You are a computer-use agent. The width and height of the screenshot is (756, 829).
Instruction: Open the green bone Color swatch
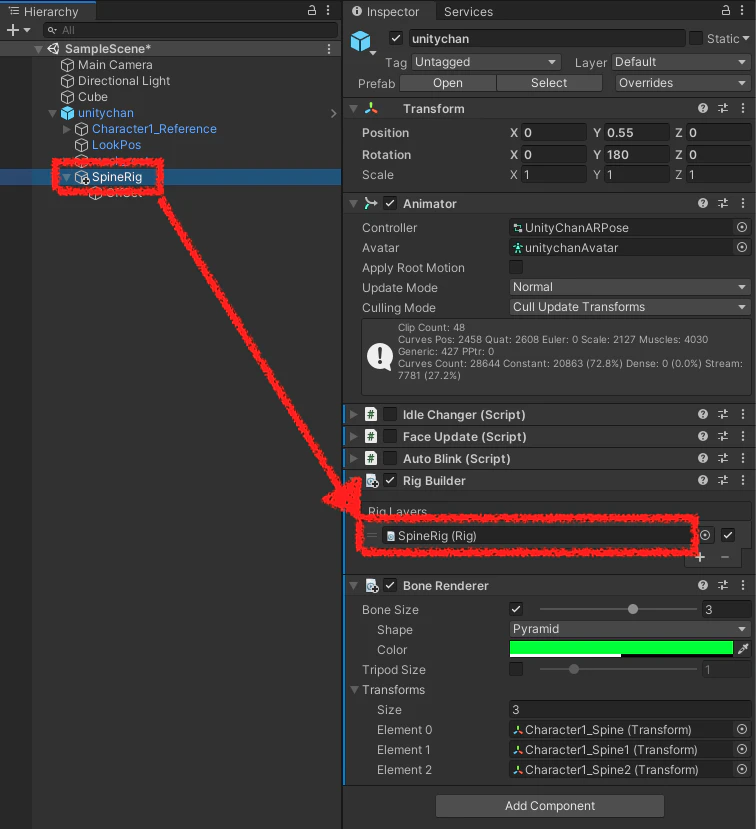[x=621, y=649]
